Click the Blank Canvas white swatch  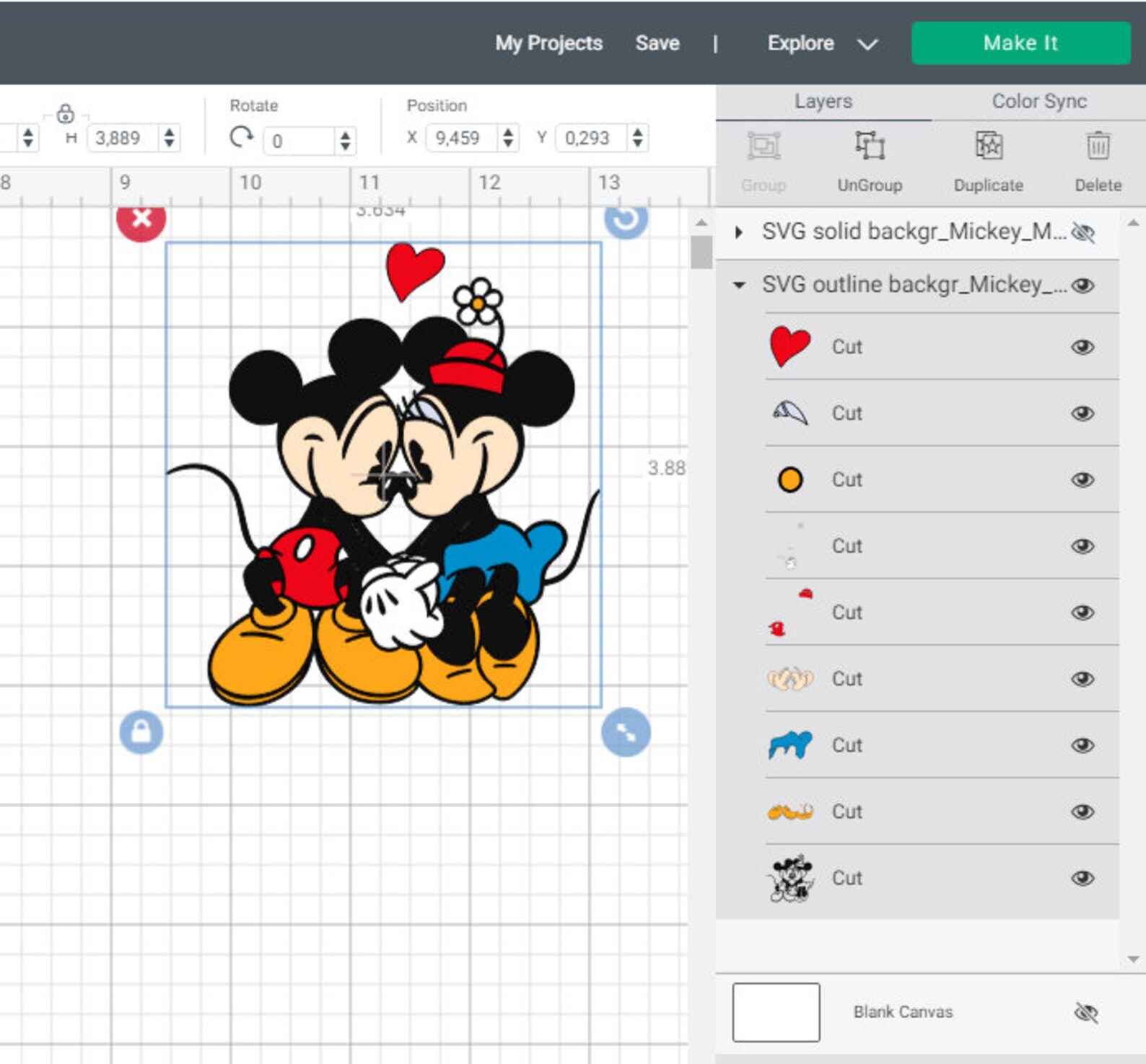click(x=776, y=1012)
